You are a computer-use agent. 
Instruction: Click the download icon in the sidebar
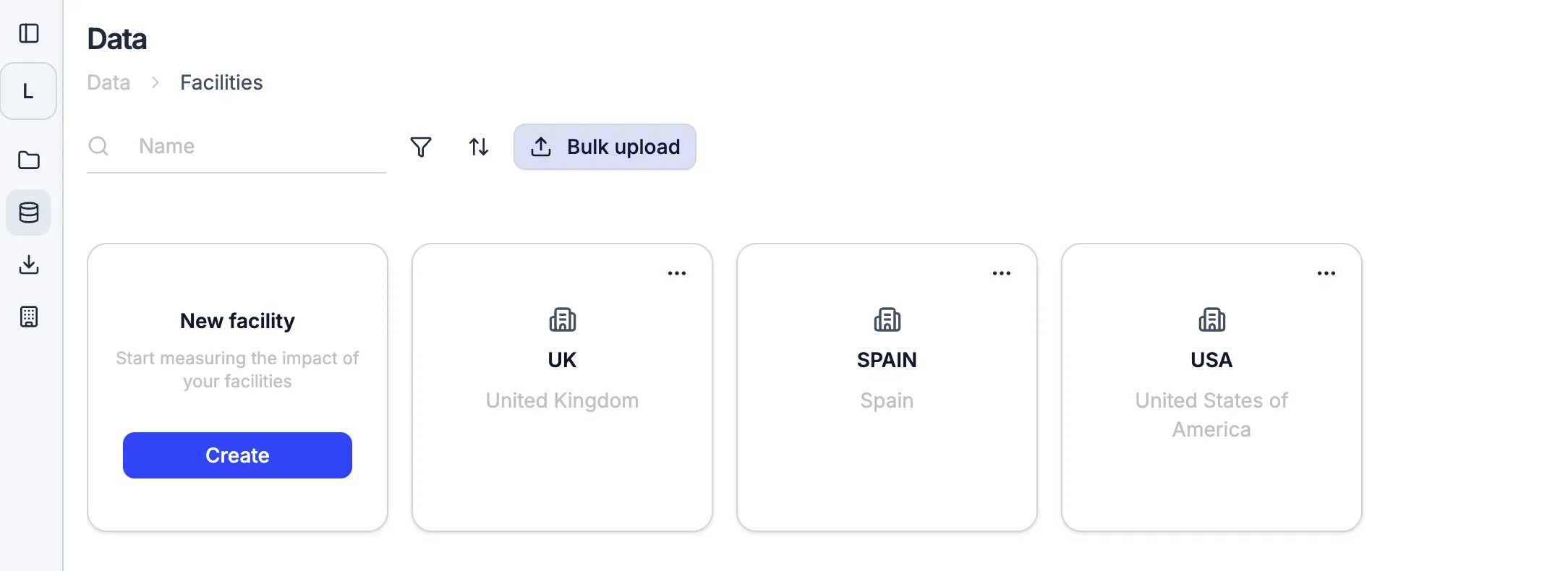coord(28,265)
